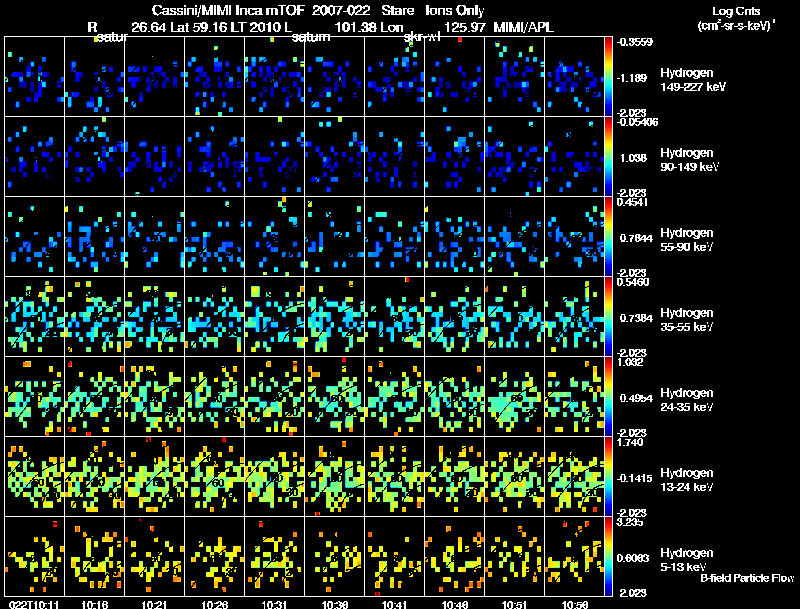Click the '10:21' time axis label

(x=154, y=604)
